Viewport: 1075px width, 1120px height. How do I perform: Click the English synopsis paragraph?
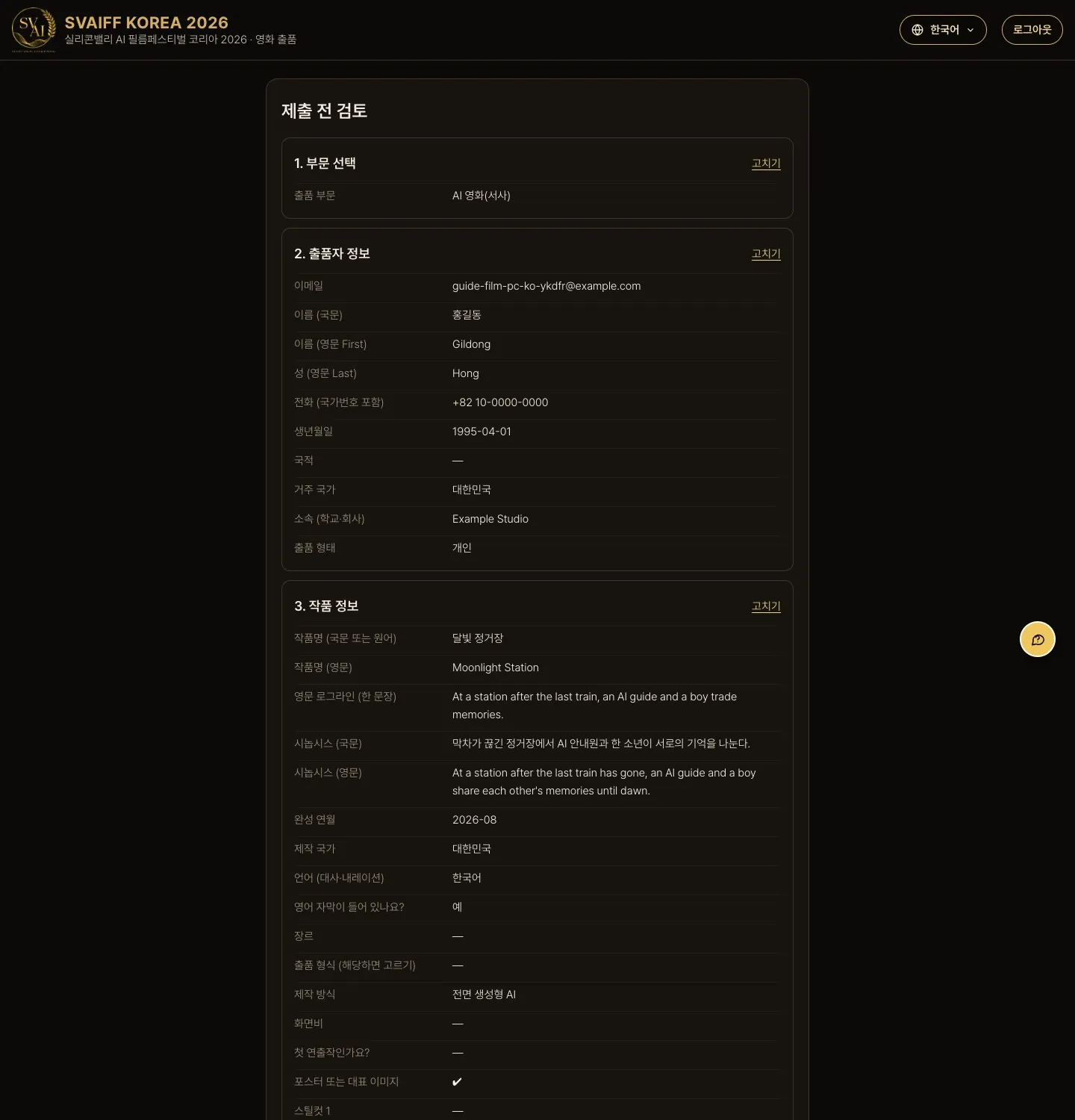click(604, 782)
